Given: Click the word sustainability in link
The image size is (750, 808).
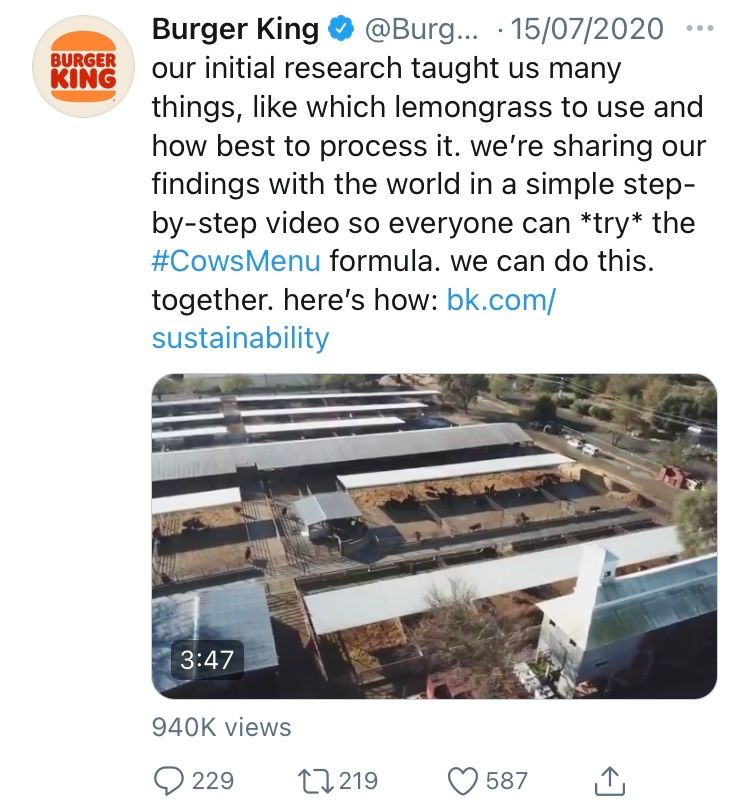Looking at the screenshot, I should (240, 339).
